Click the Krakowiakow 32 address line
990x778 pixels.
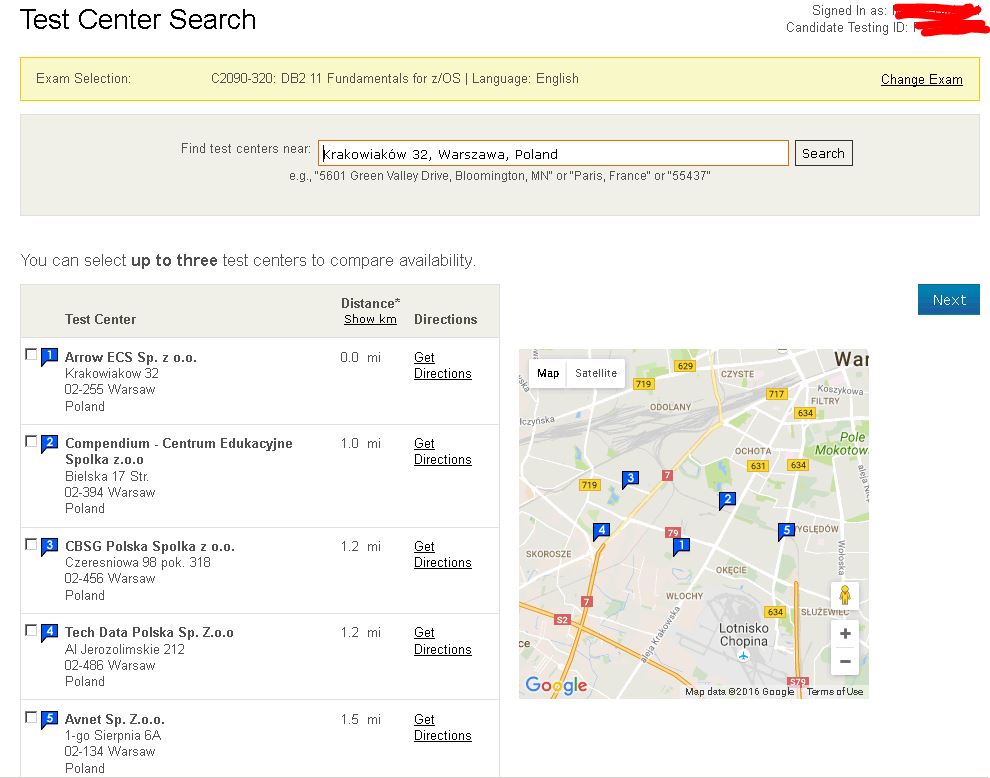click(x=112, y=373)
